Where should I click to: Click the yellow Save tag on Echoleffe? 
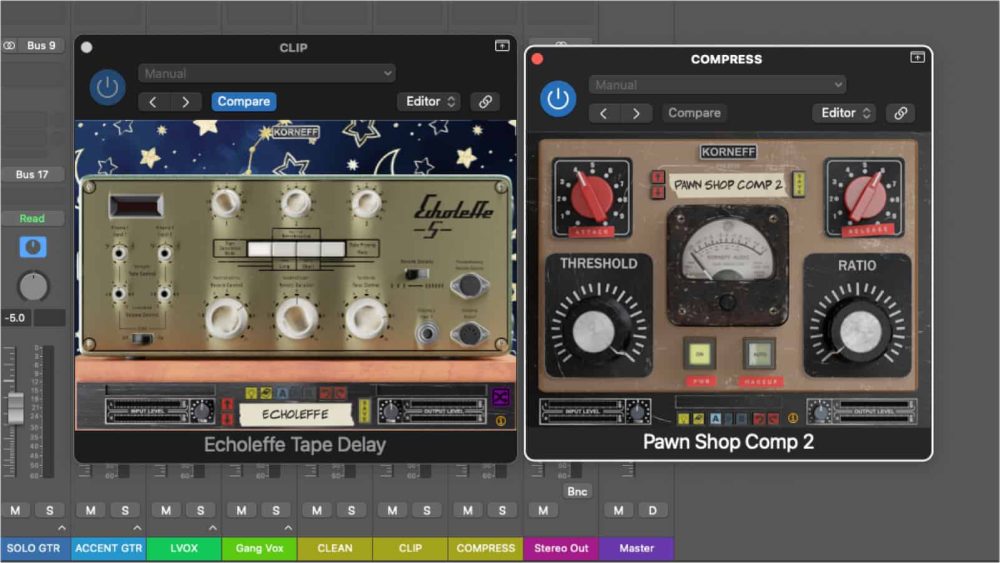364,411
